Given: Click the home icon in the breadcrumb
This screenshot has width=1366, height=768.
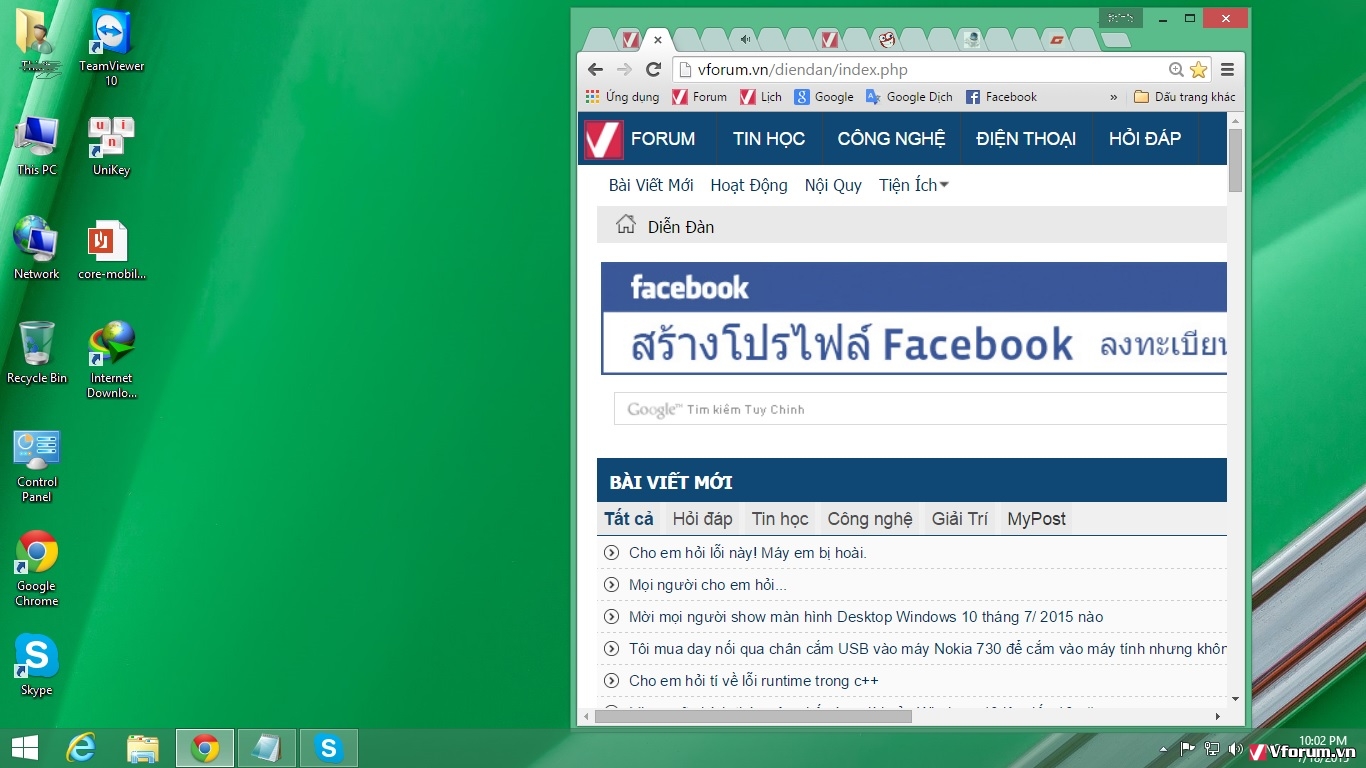Looking at the screenshot, I should click(626, 224).
